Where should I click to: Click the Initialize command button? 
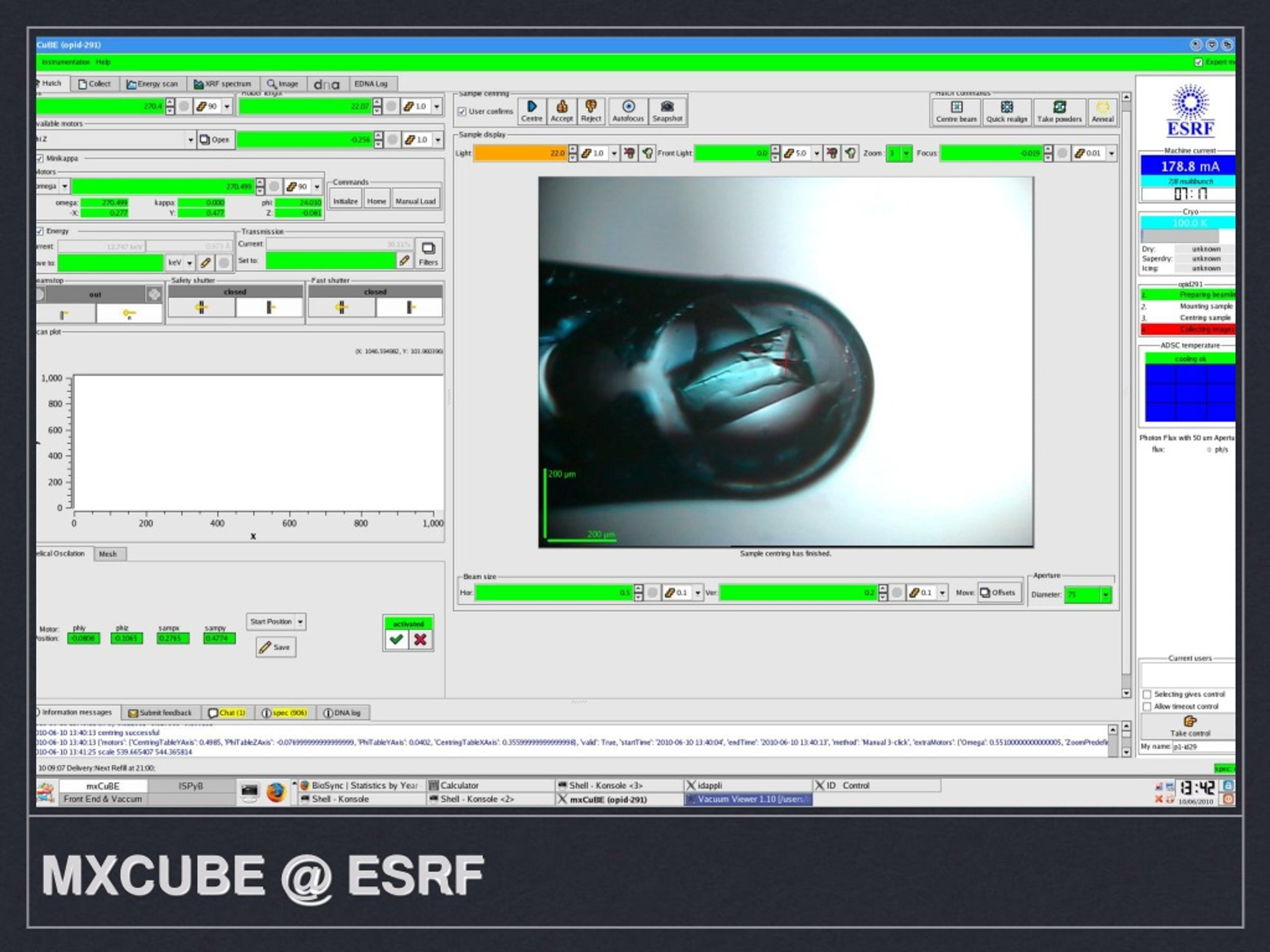[345, 201]
